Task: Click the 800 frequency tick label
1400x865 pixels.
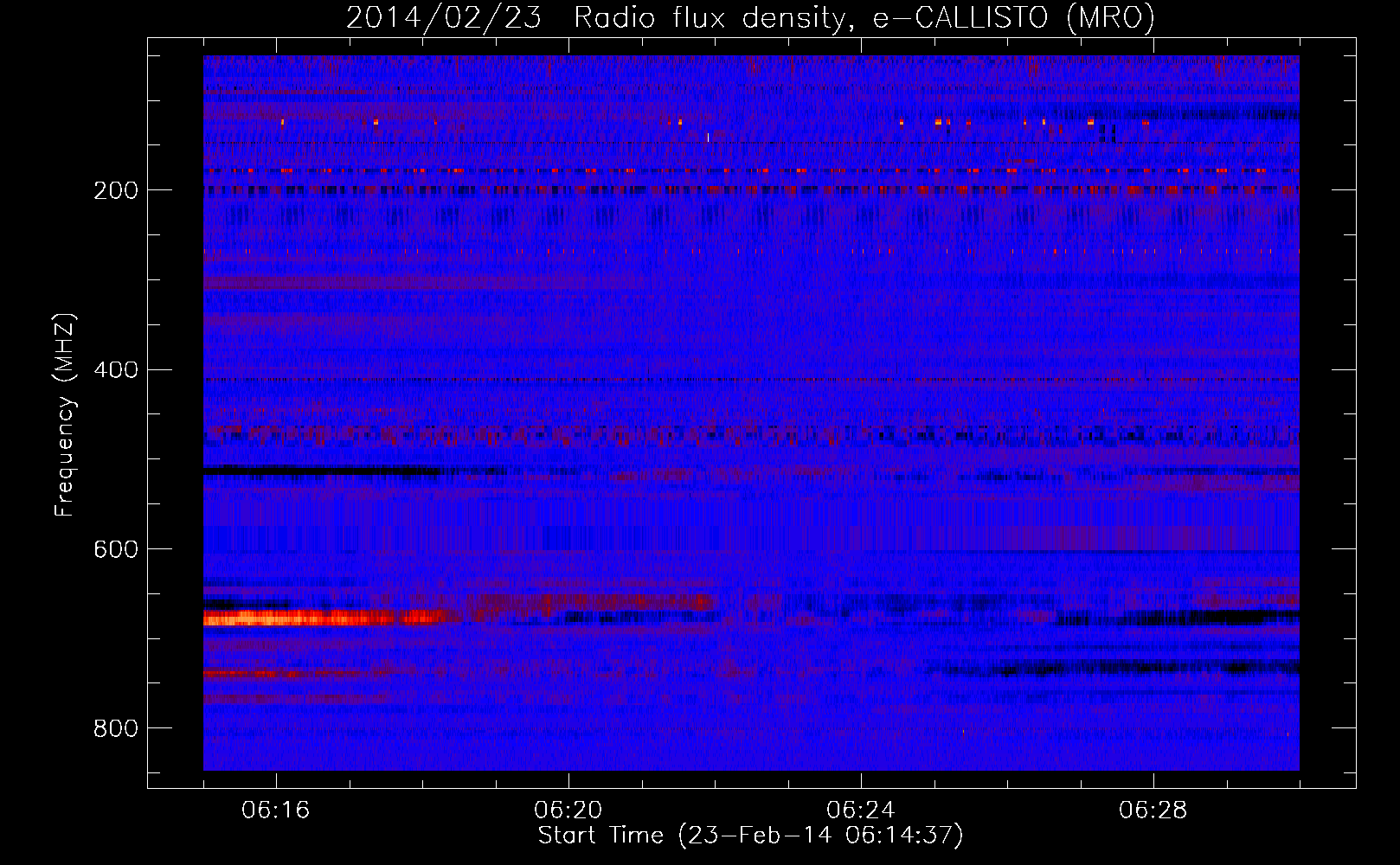Action: (116, 729)
